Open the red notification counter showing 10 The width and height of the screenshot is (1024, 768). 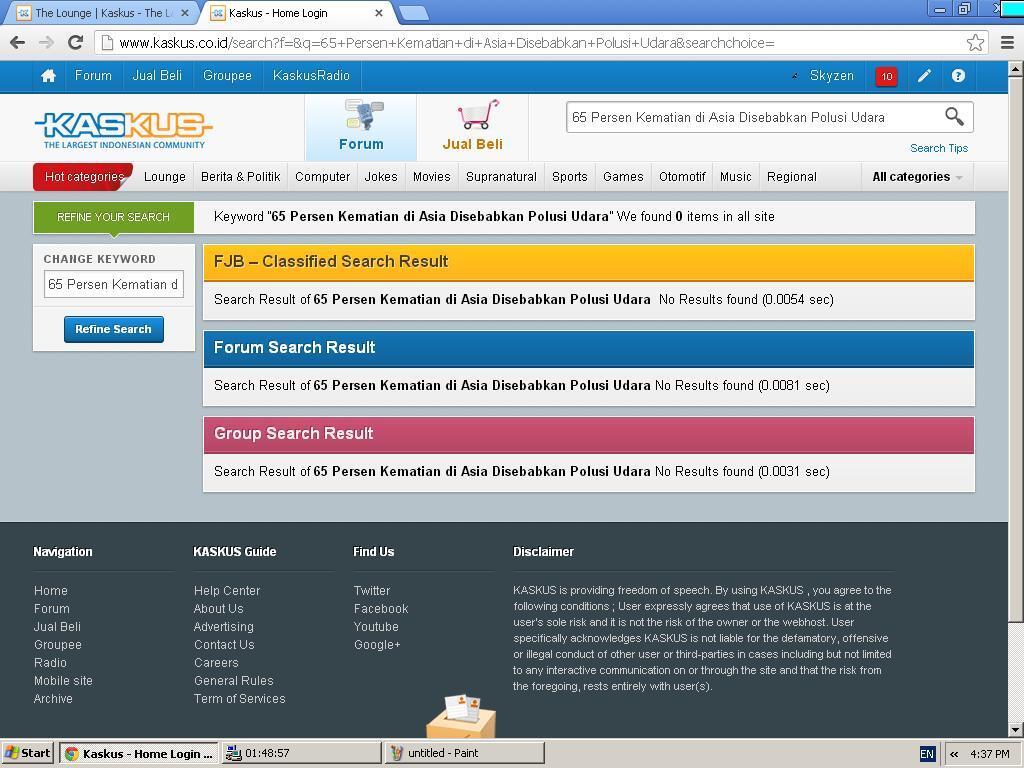(x=886, y=76)
